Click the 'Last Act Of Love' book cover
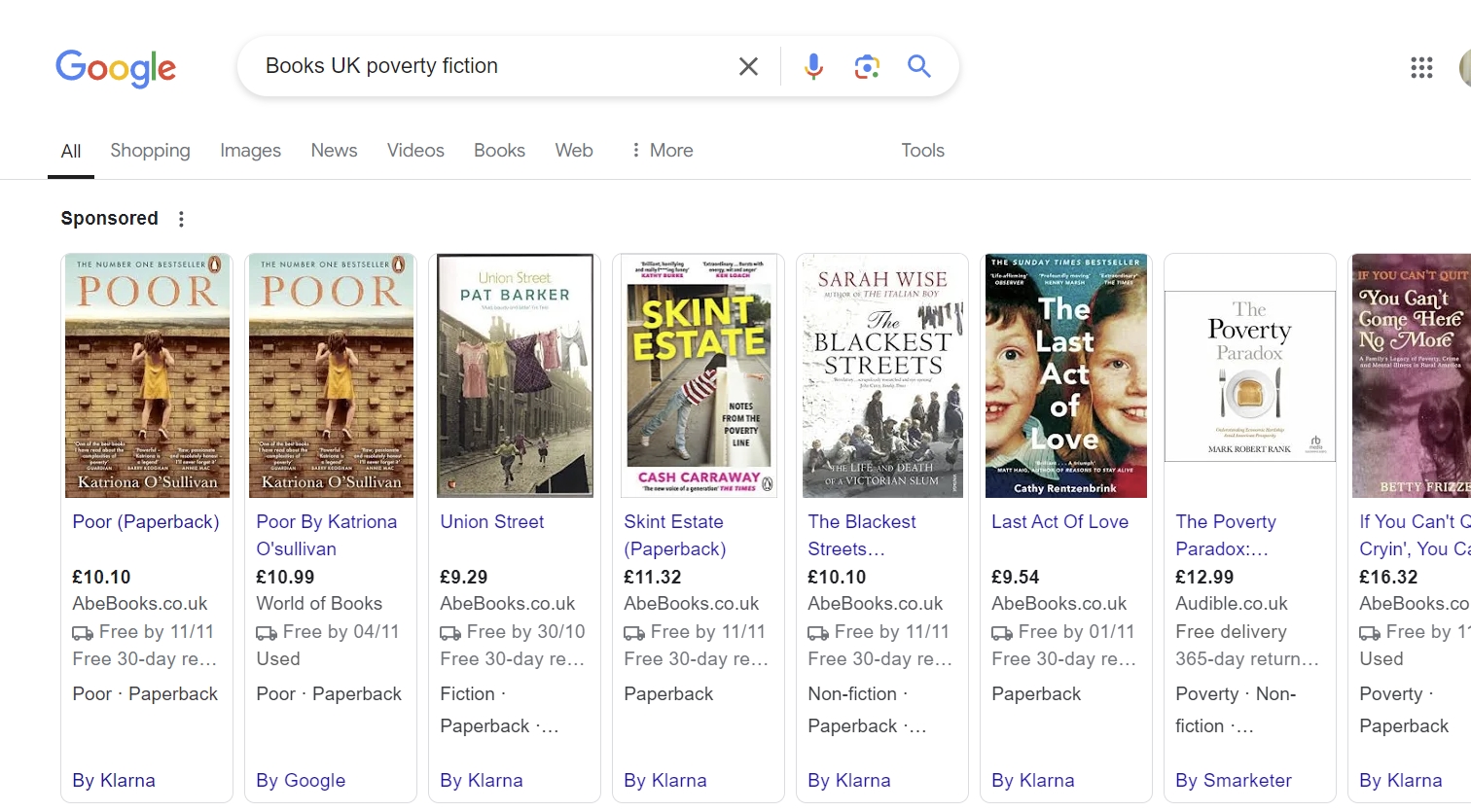This screenshot has width=1471, height=812. coord(1065,374)
